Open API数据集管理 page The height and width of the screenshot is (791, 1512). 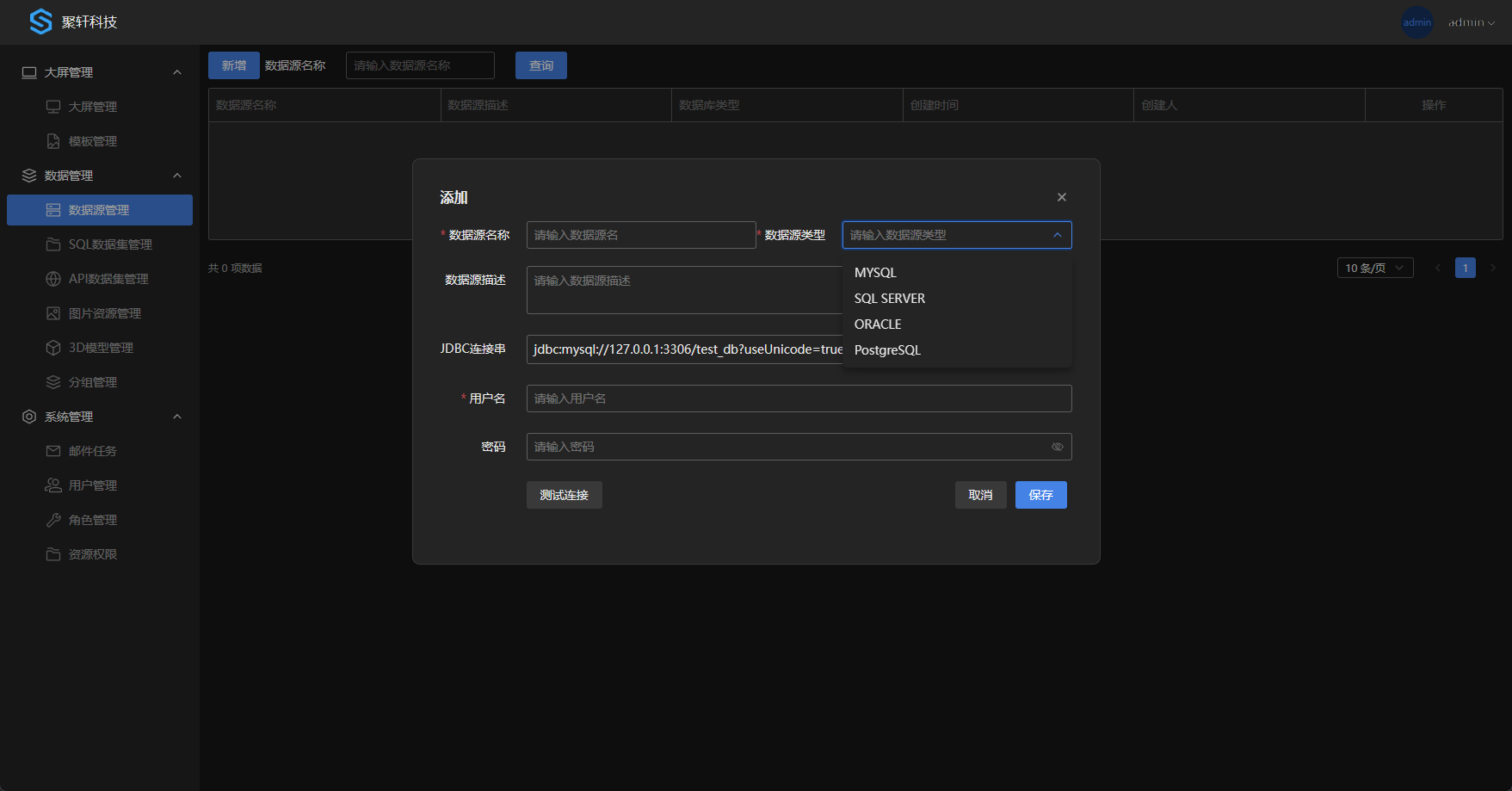100,279
